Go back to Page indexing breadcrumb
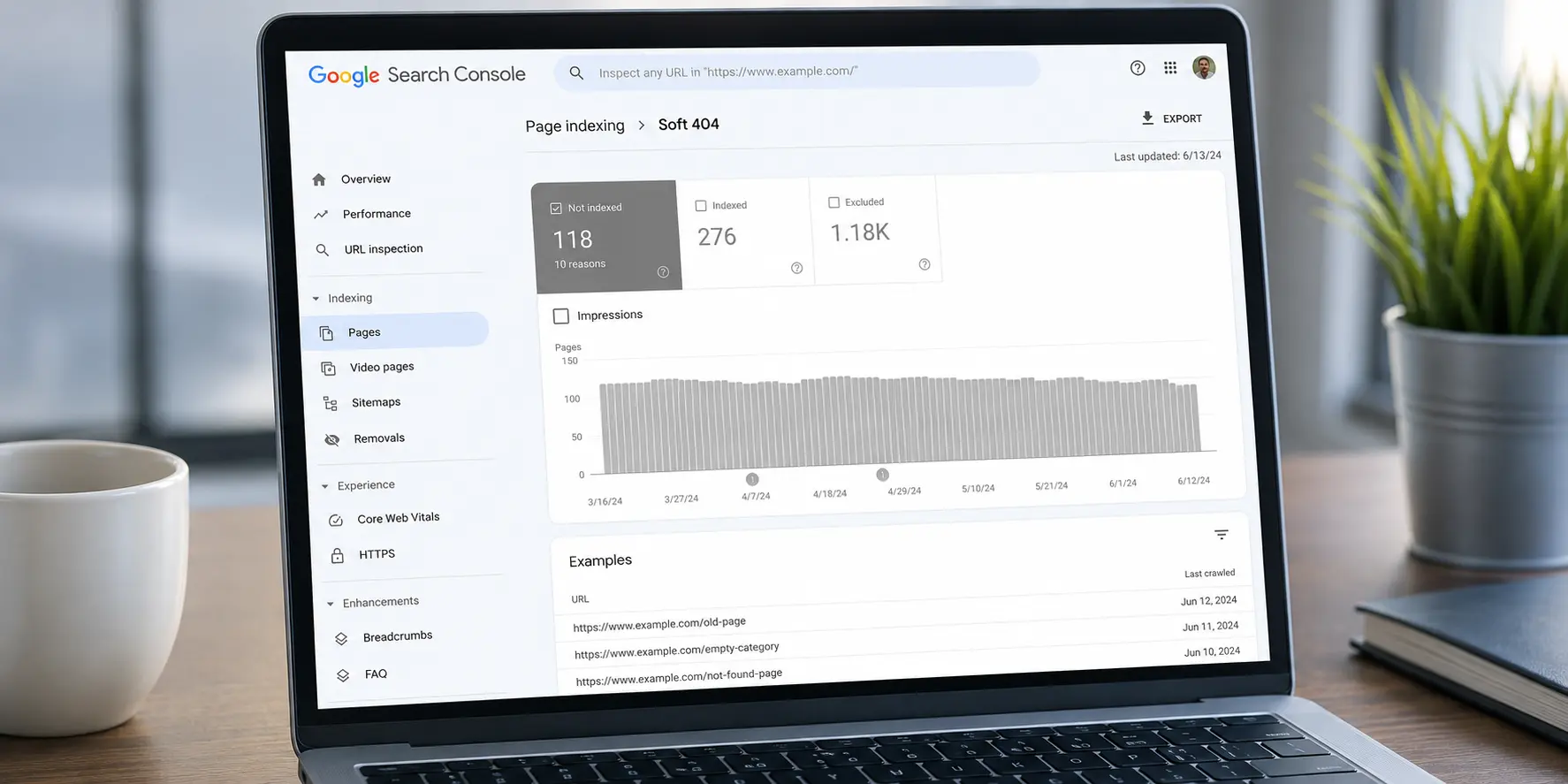1568x784 pixels. coord(575,126)
